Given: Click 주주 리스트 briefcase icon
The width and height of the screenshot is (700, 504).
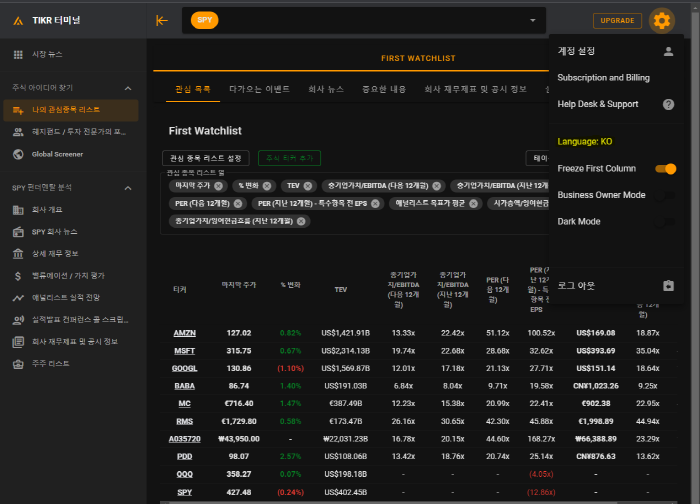Looking at the screenshot, I should pos(18,364).
